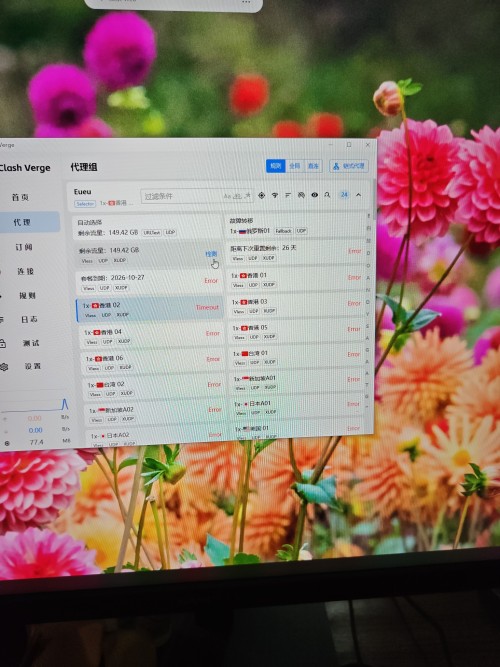The height and width of the screenshot is (667, 500).
Task: Select proxy 台湾 01
Action: pyautogui.click(x=297, y=357)
